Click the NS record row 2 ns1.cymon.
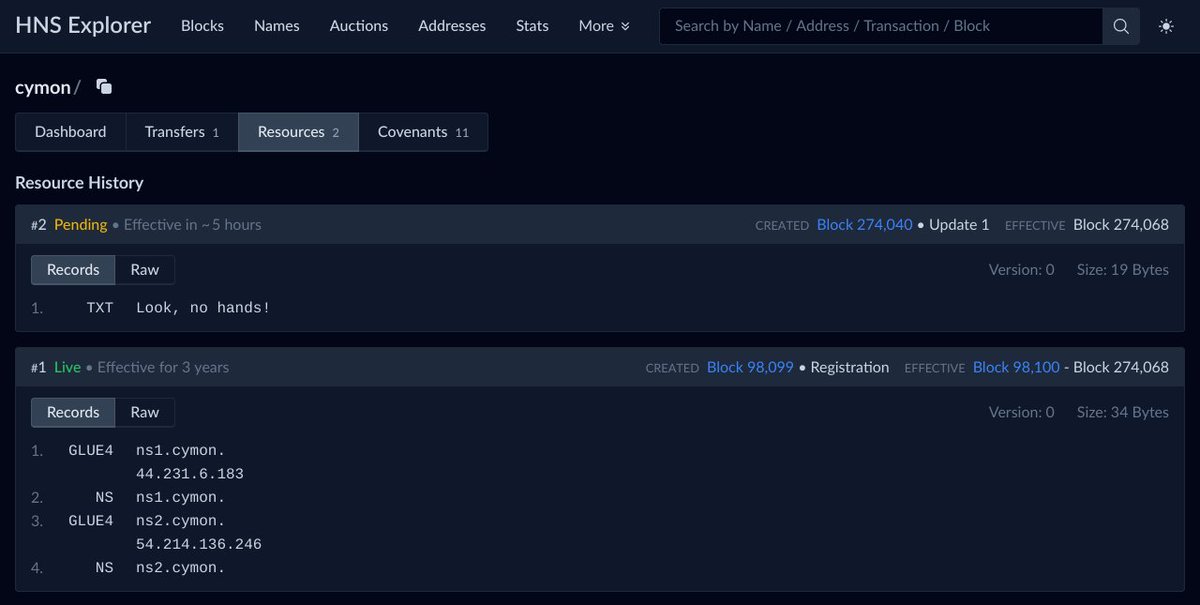Image resolution: width=1200 pixels, height=605 pixels. point(181,498)
